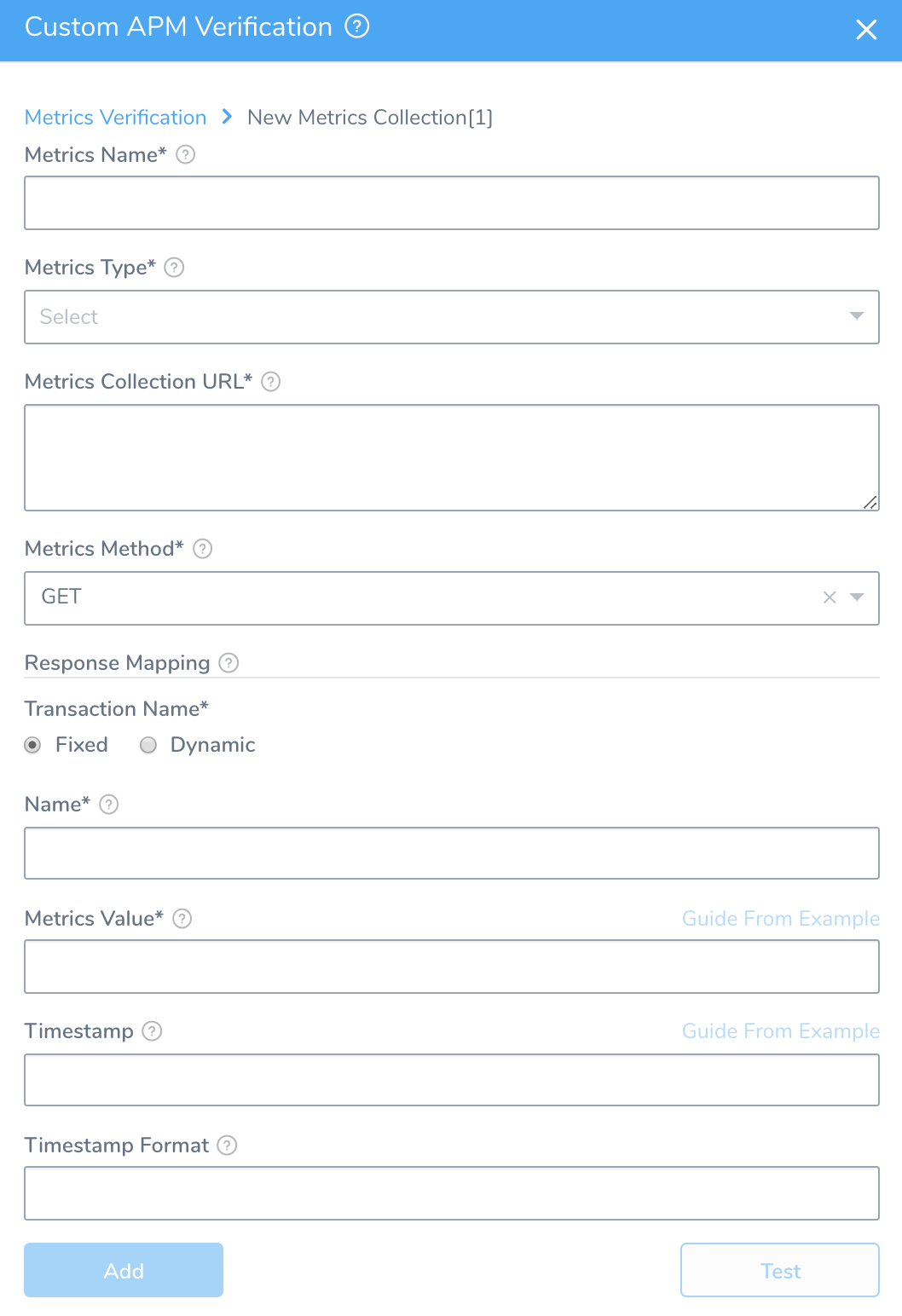The height and width of the screenshot is (1316, 902).
Task: Click Guide From Example for Timestamp
Action: (781, 1030)
